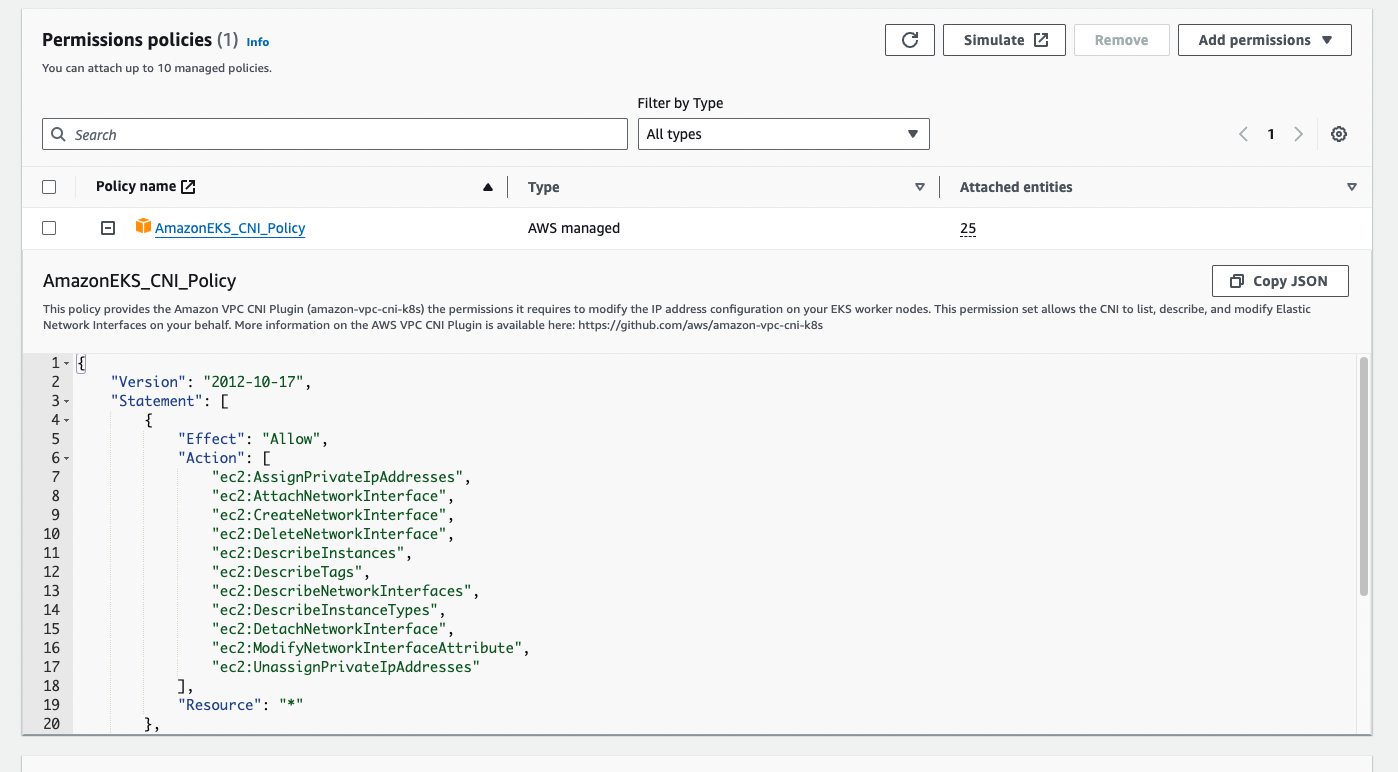Click the AWS managed type cell
This screenshot has height=772, width=1398.
(x=574, y=228)
